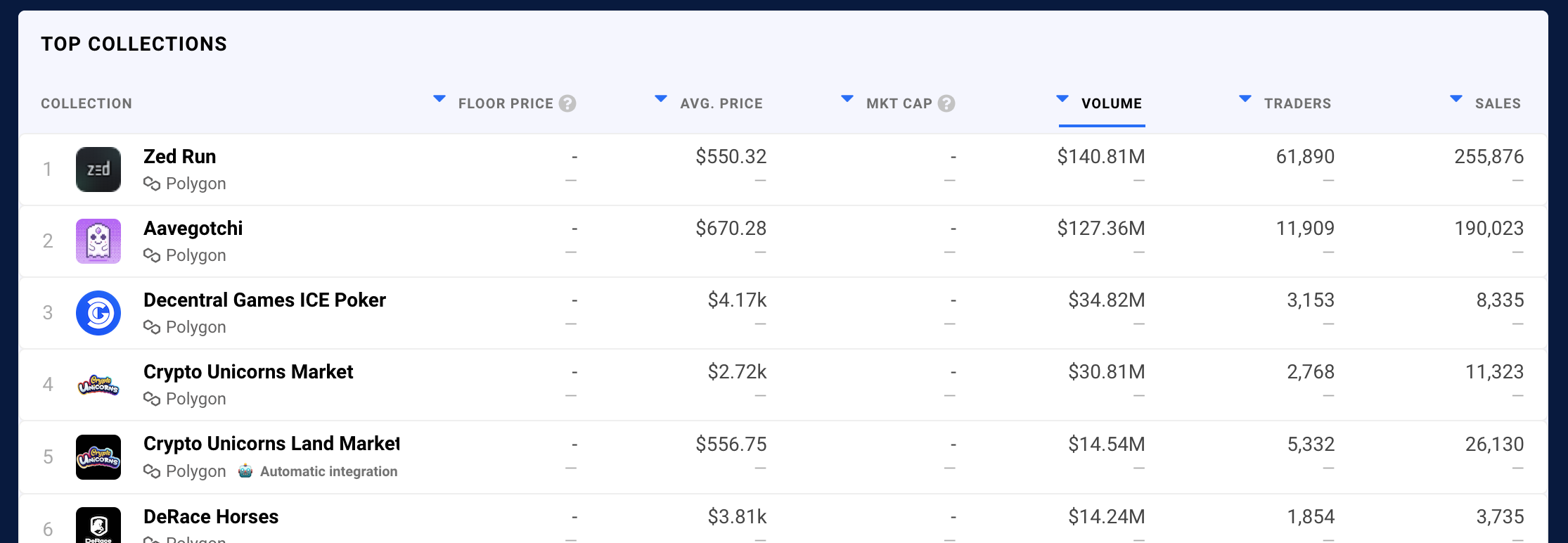This screenshot has width=1568, height=543.
Task: Click the Zed Run collection logo
Action: click(x=98, y=170)
